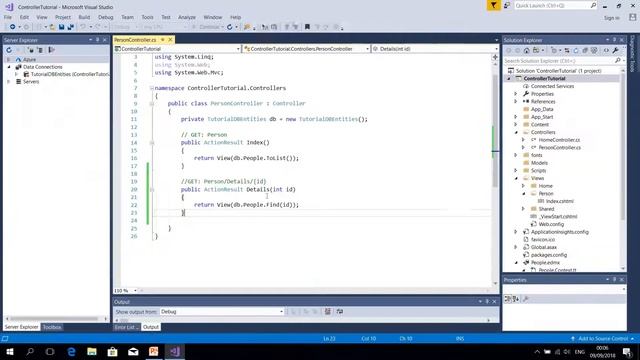Screen dimensions: 640x360
Task: Click the Undo toolbar icon
Action: click(83, 27)
